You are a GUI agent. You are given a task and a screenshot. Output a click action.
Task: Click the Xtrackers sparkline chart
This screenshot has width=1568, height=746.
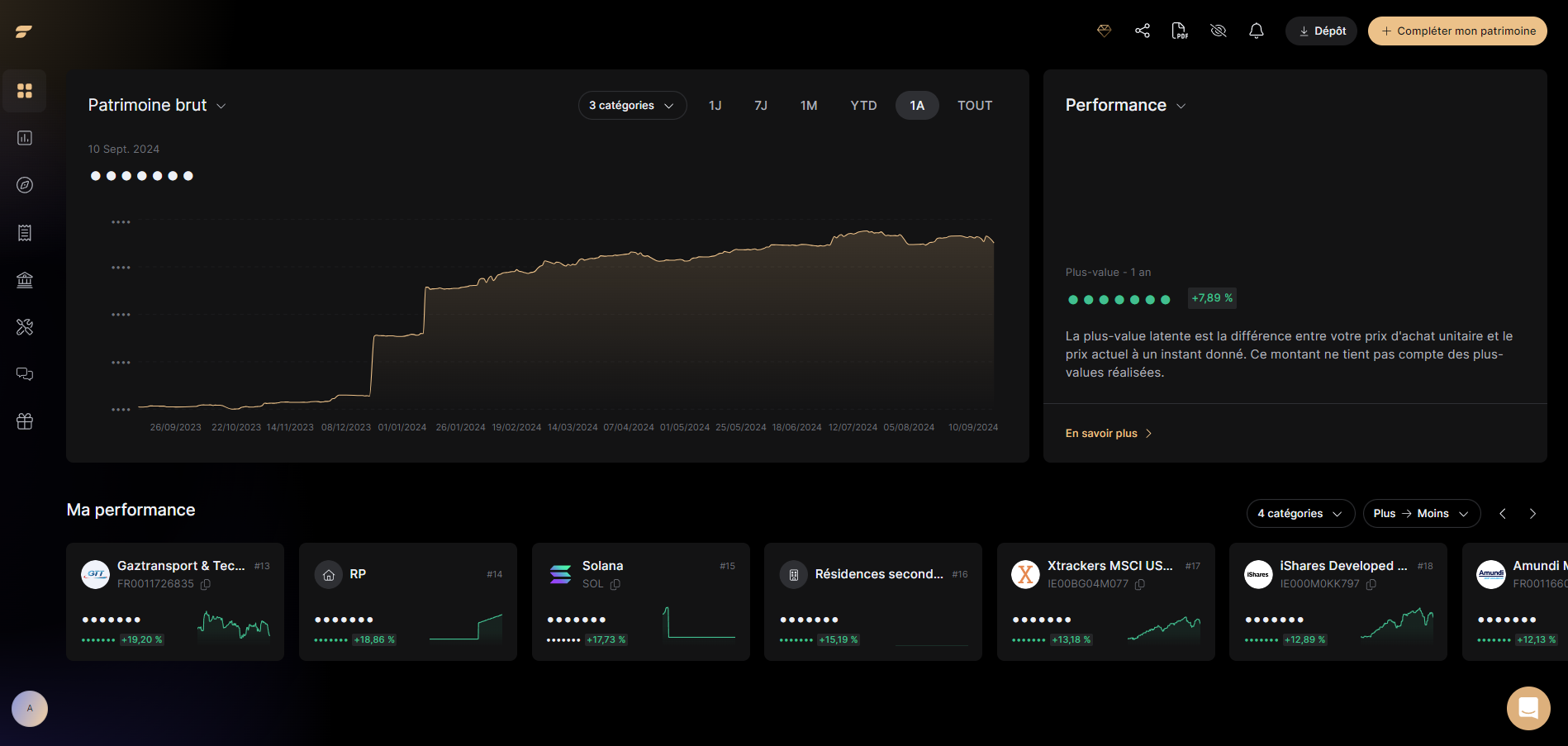[1164, 628]
